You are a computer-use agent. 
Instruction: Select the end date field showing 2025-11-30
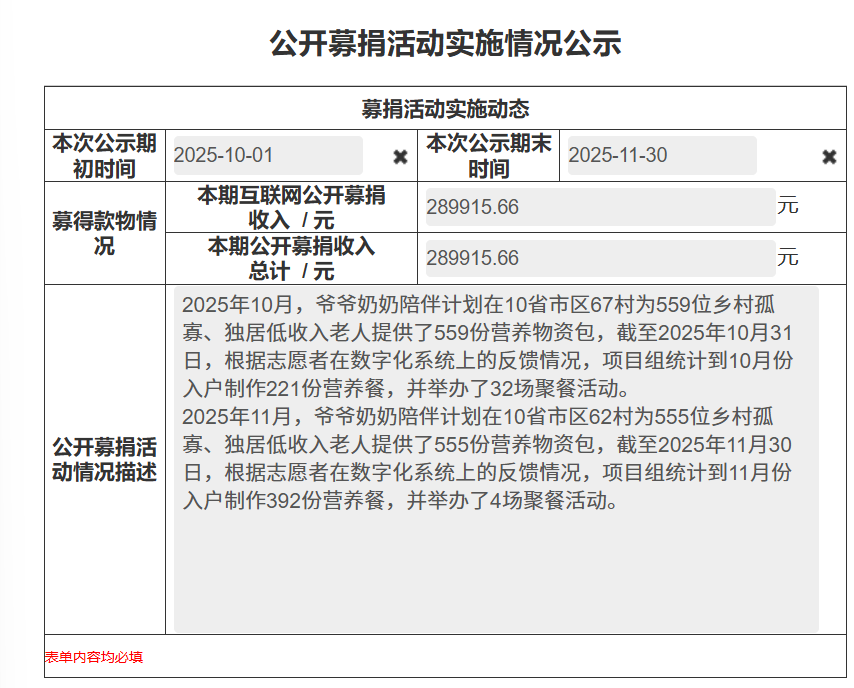pyautogui.click(x=660, y=155)
